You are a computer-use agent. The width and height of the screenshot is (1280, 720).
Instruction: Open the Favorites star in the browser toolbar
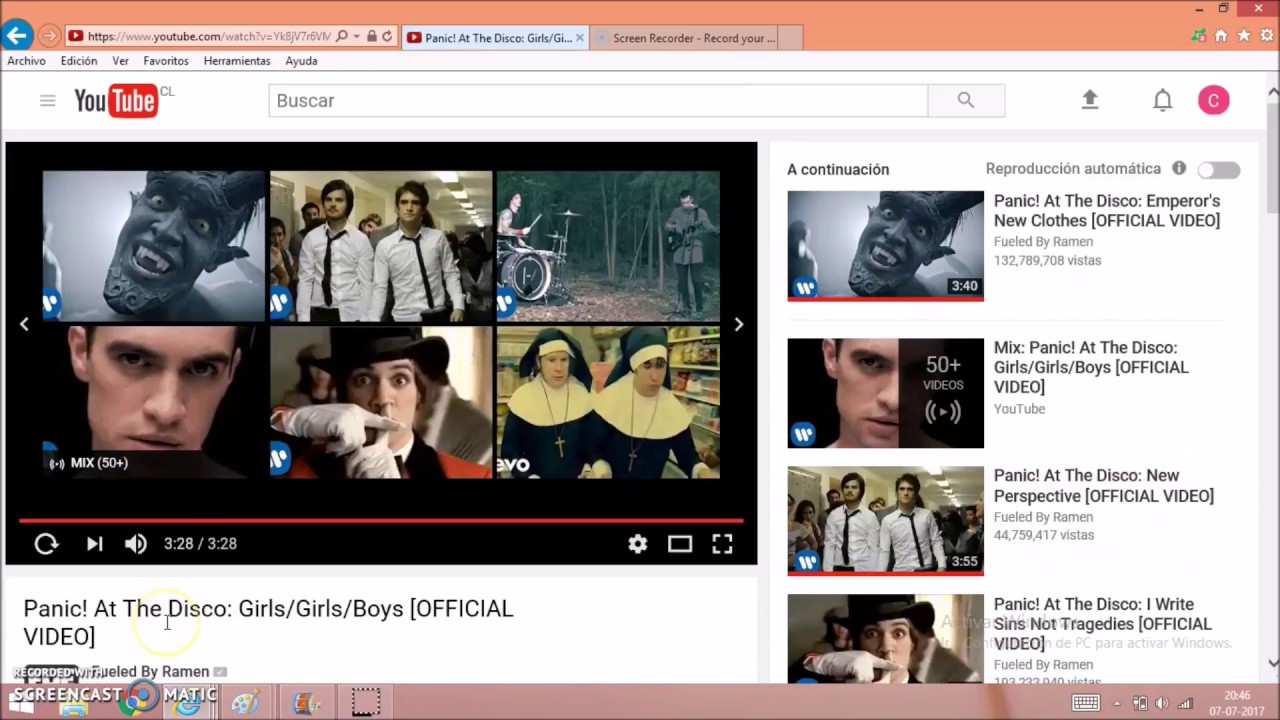1243,36
